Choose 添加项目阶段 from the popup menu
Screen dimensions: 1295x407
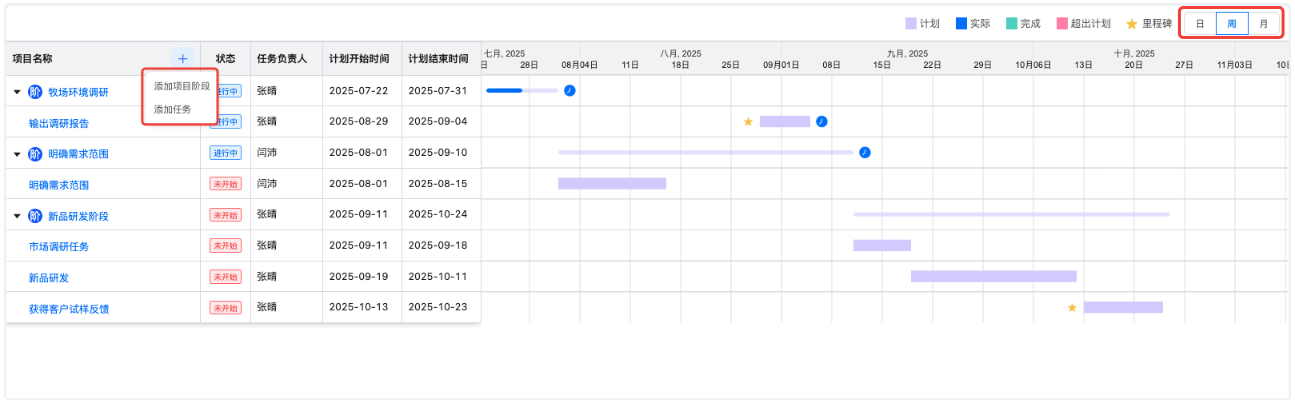[x=181, y=86]
